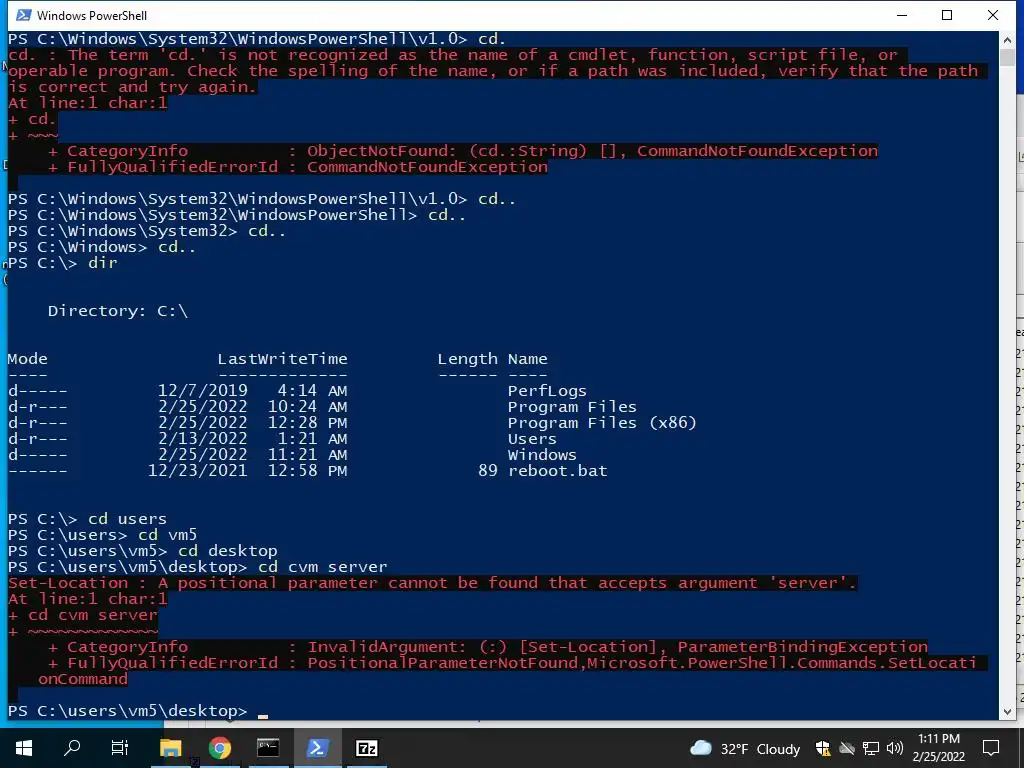
Task: Click the '12/7/2019' date entry
Action: pos(202,391)
